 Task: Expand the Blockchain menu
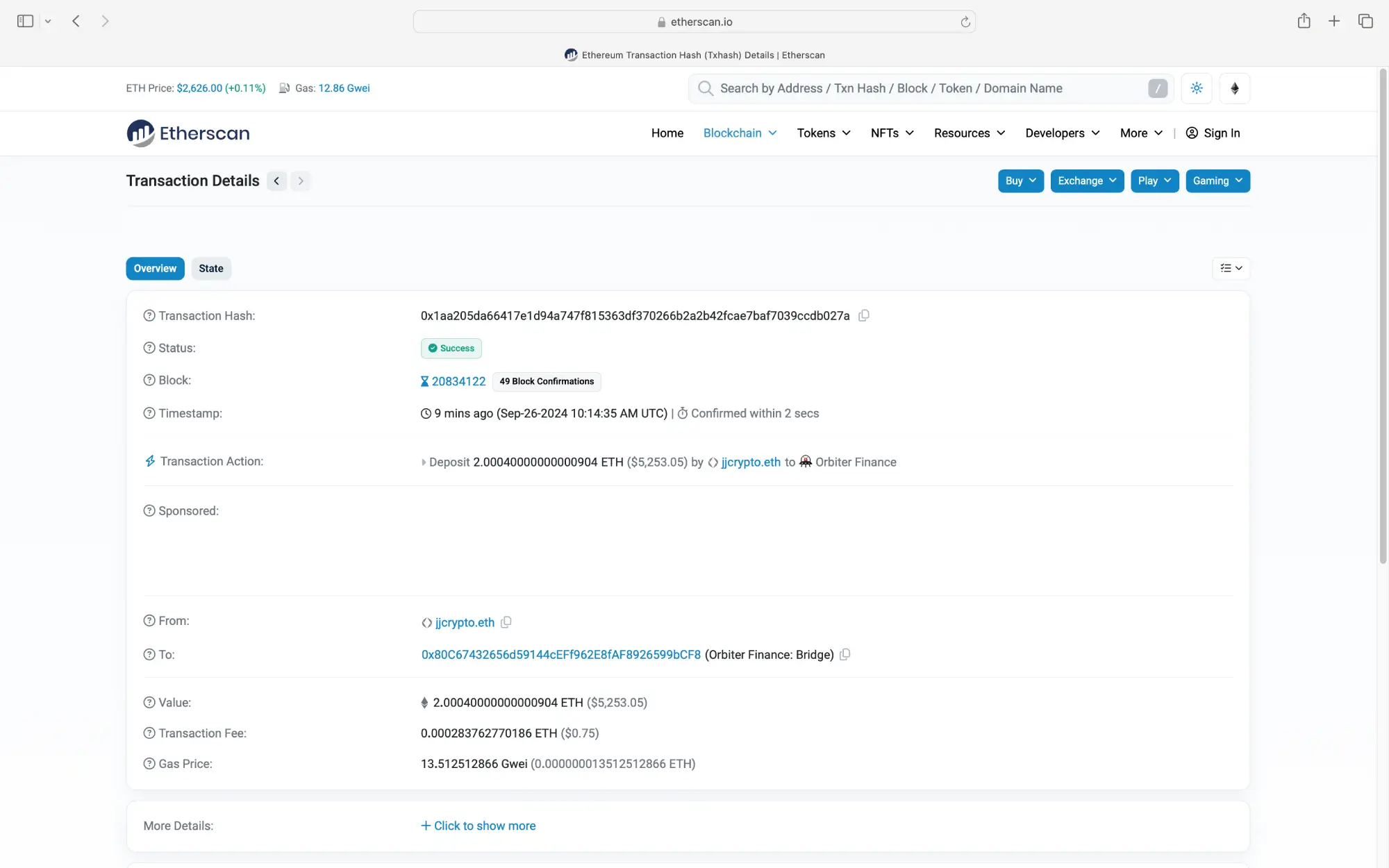point(740,133)
